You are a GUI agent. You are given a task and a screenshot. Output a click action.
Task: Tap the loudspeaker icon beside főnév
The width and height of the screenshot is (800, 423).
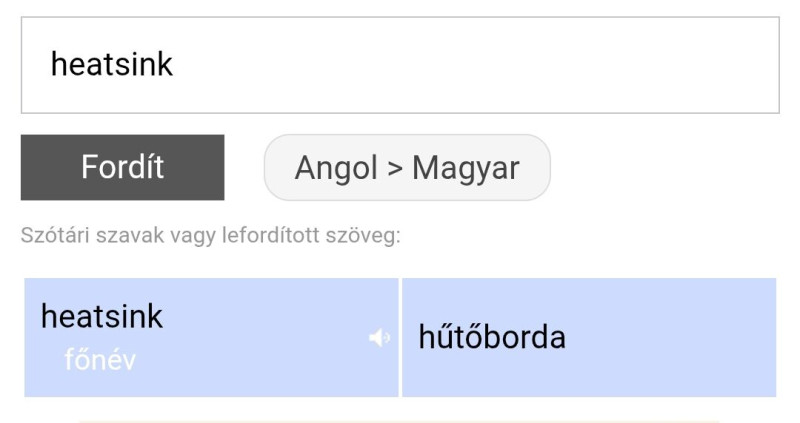pyautogui.click(x=379, y=338)
